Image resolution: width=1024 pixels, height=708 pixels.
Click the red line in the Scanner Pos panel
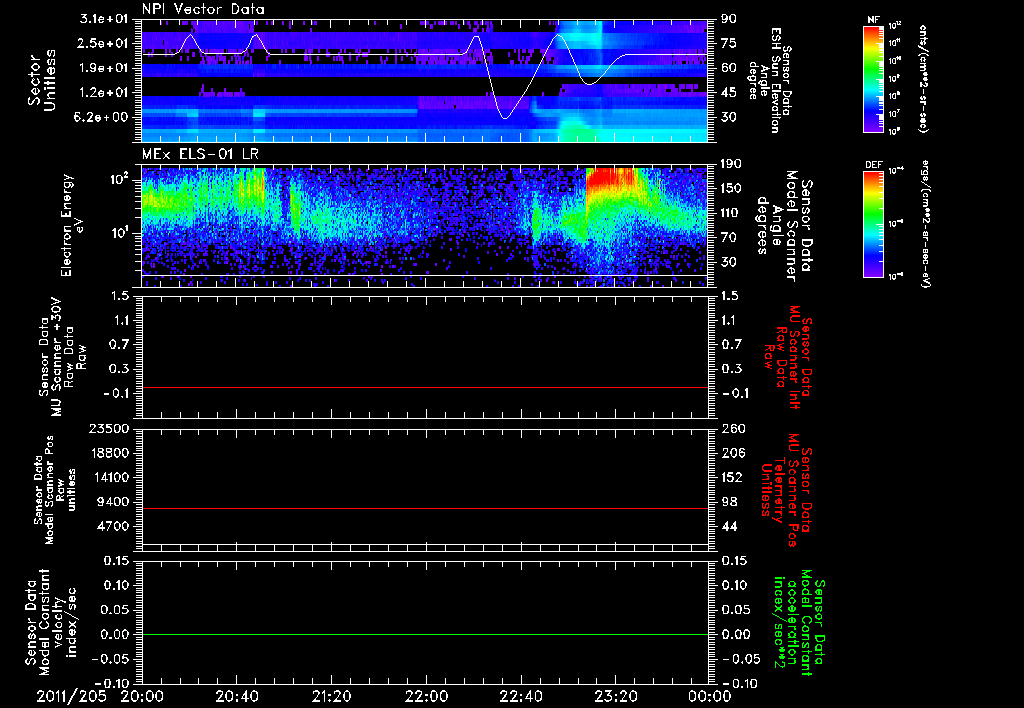pos(425,508)
